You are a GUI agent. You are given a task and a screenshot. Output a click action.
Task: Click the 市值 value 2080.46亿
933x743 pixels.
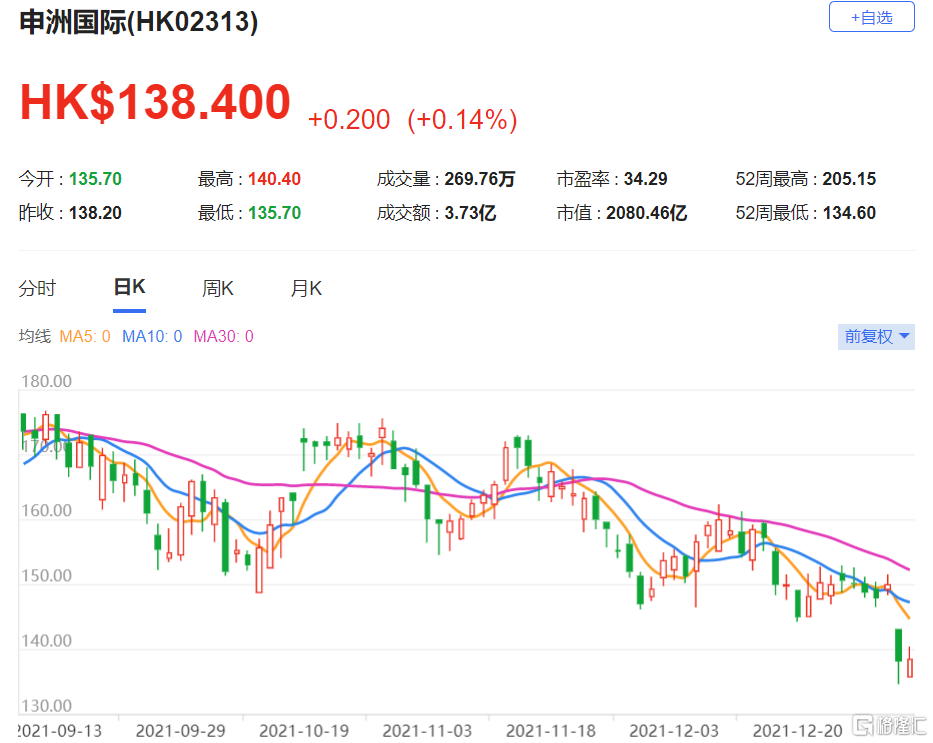pyautogui.click(x=647, y=212)
